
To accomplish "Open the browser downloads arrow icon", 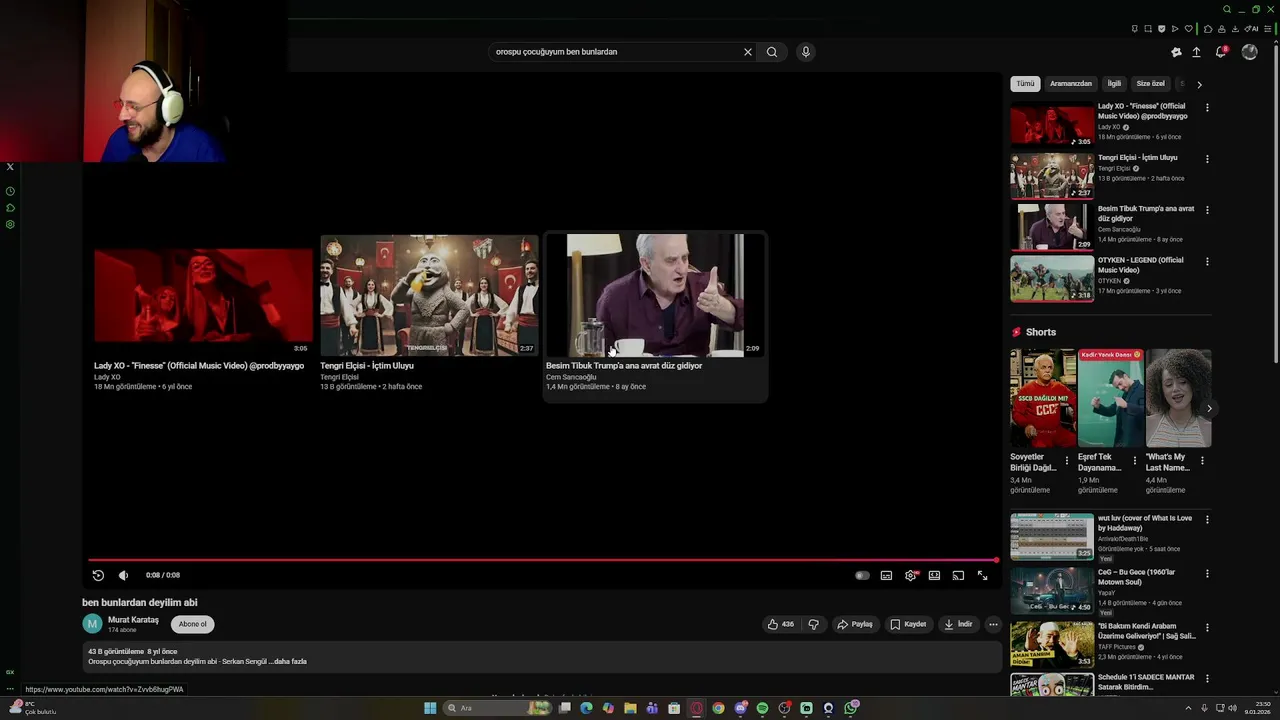I will click(x=1235, y=29).
